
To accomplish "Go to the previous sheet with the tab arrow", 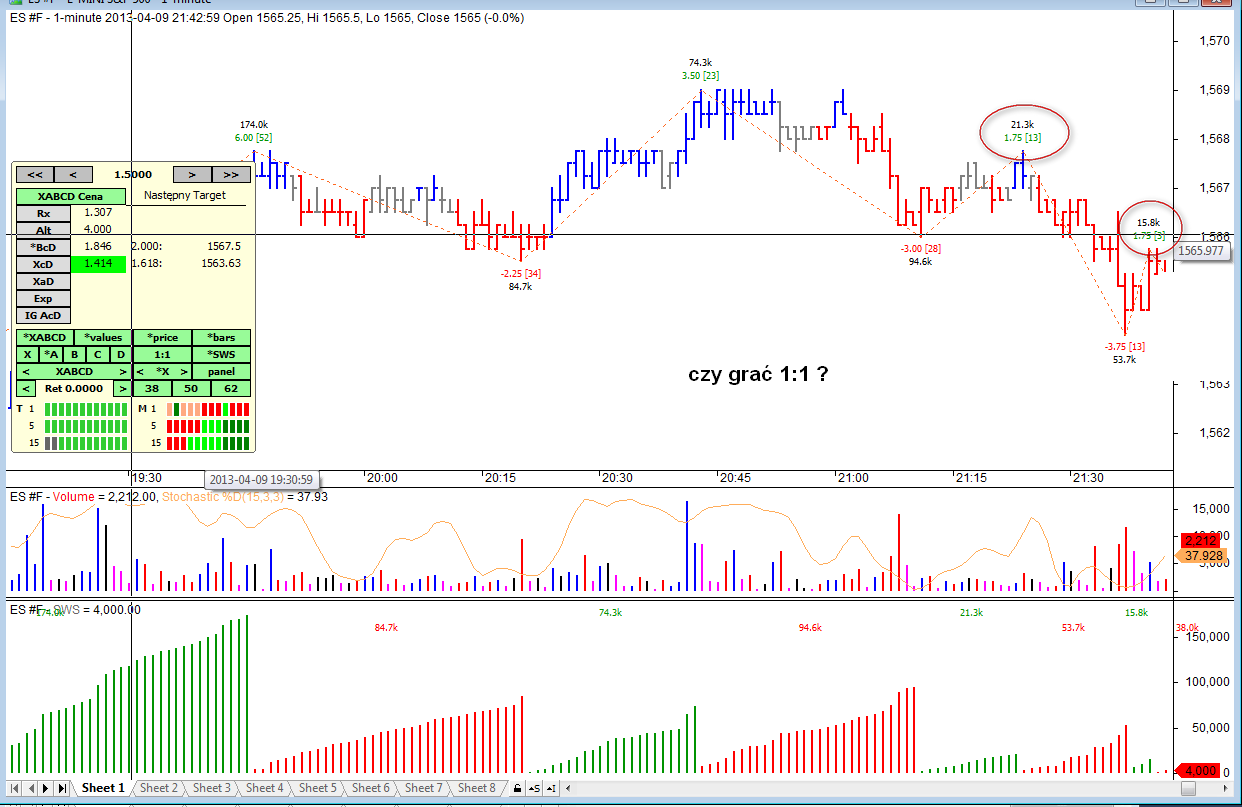I will [31, 788].
